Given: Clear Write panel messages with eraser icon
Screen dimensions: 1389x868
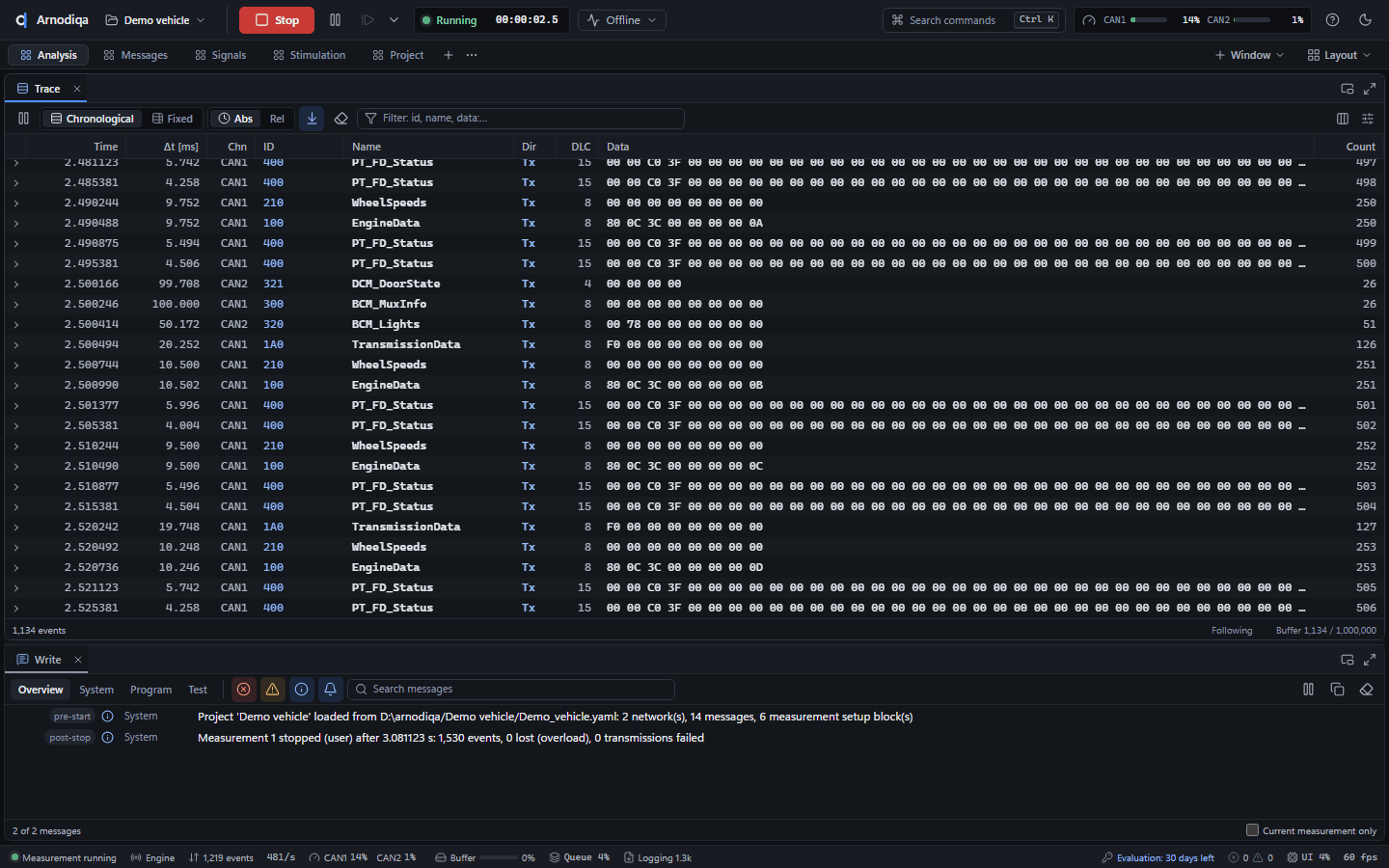Looking at the screenshot, I should (x=1366, y=690).
